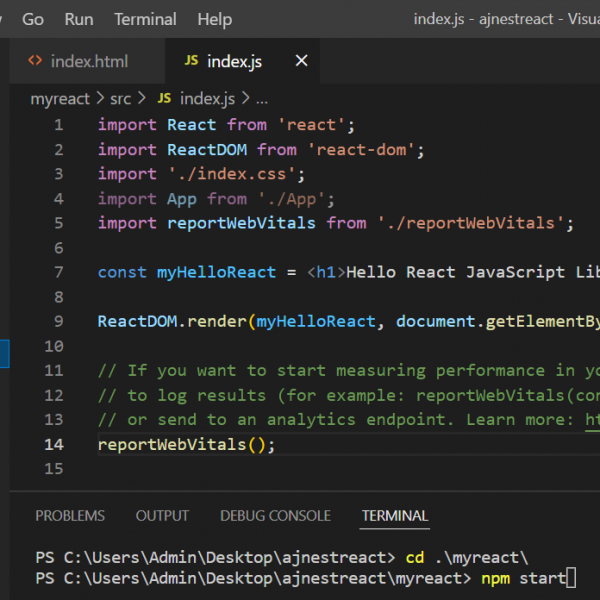Show the PROBLEMS panel
The width and height of the screenshot is (600, 600).
coord(70,516)
